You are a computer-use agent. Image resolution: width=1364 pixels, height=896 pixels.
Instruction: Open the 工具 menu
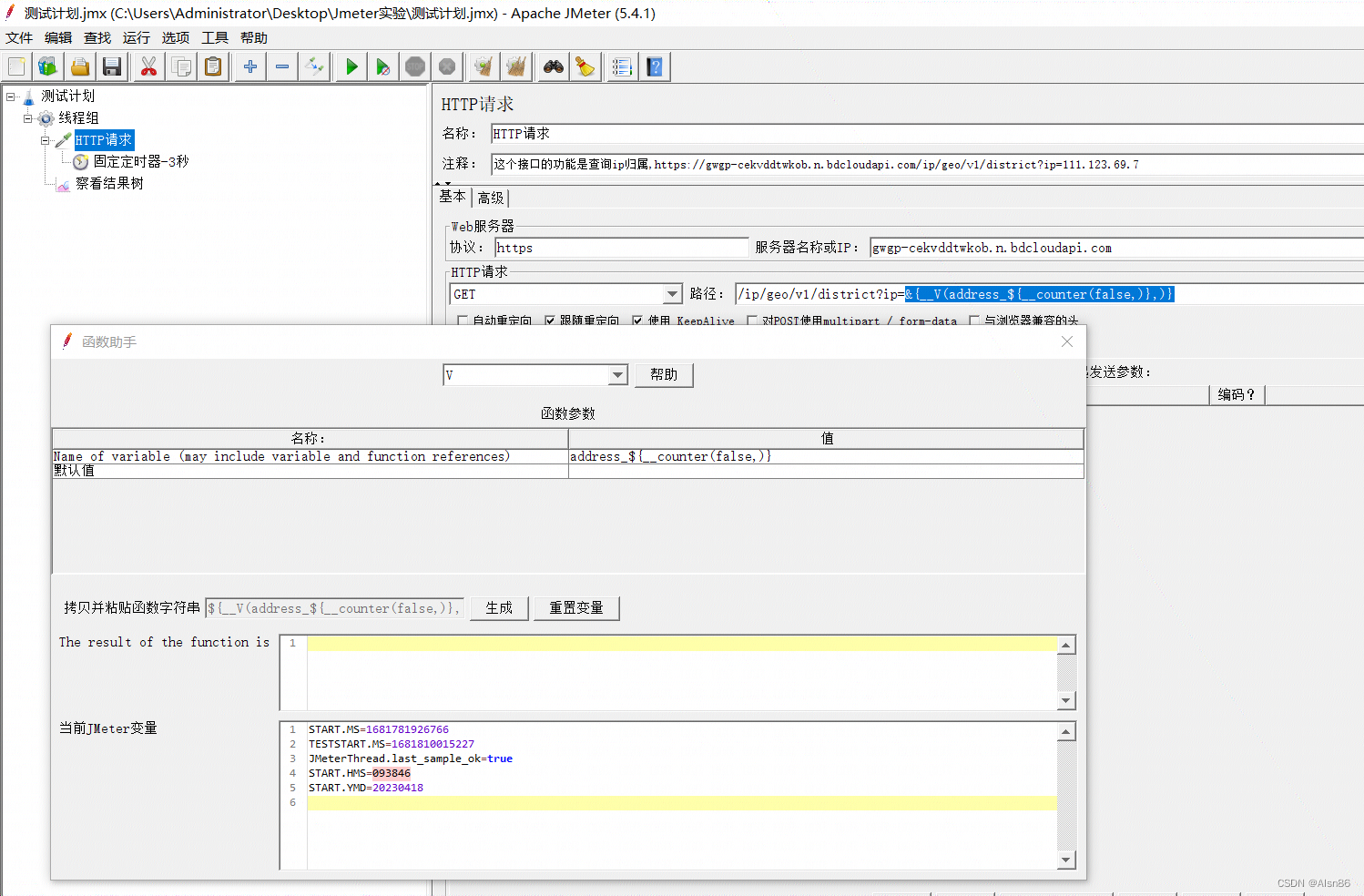click(x=215, y=37)
